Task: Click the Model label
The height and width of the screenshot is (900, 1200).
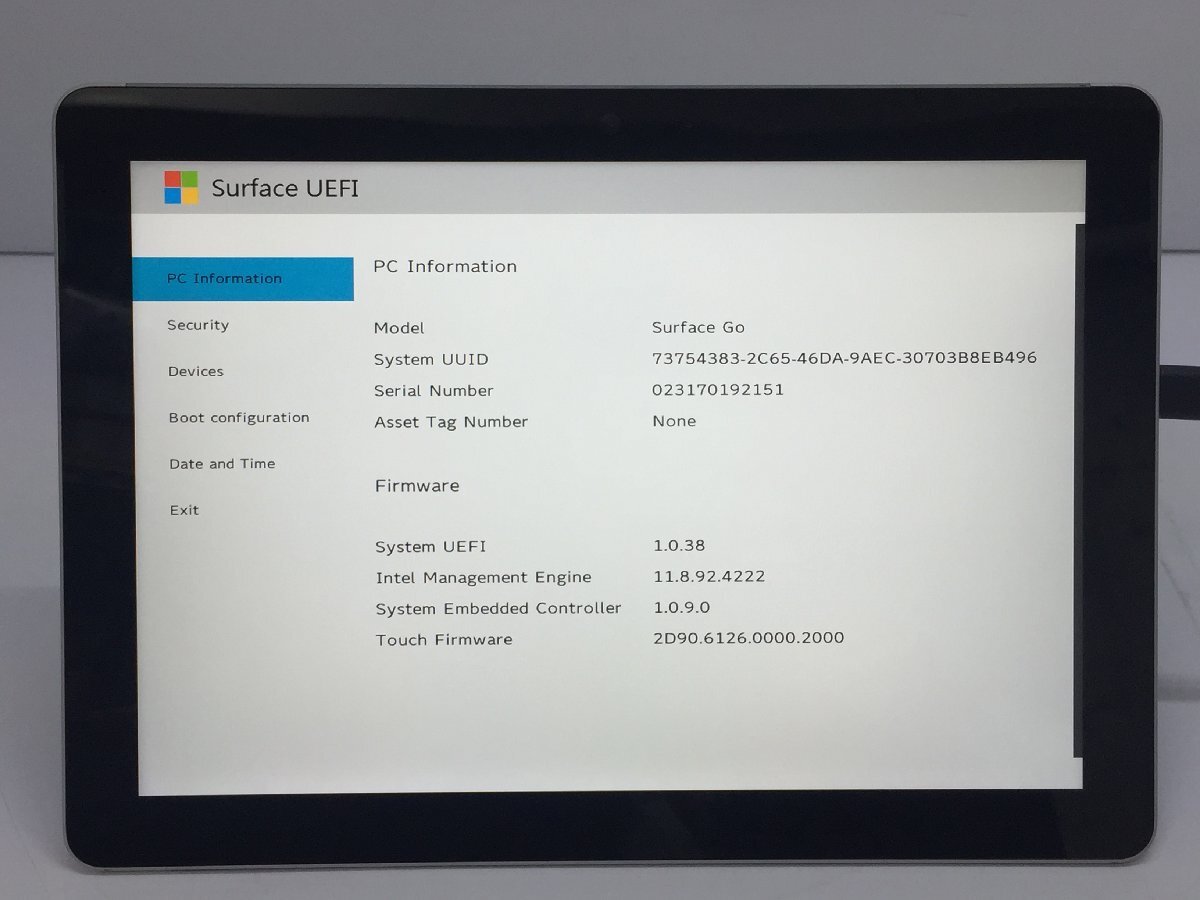Action: pos(399,328)
